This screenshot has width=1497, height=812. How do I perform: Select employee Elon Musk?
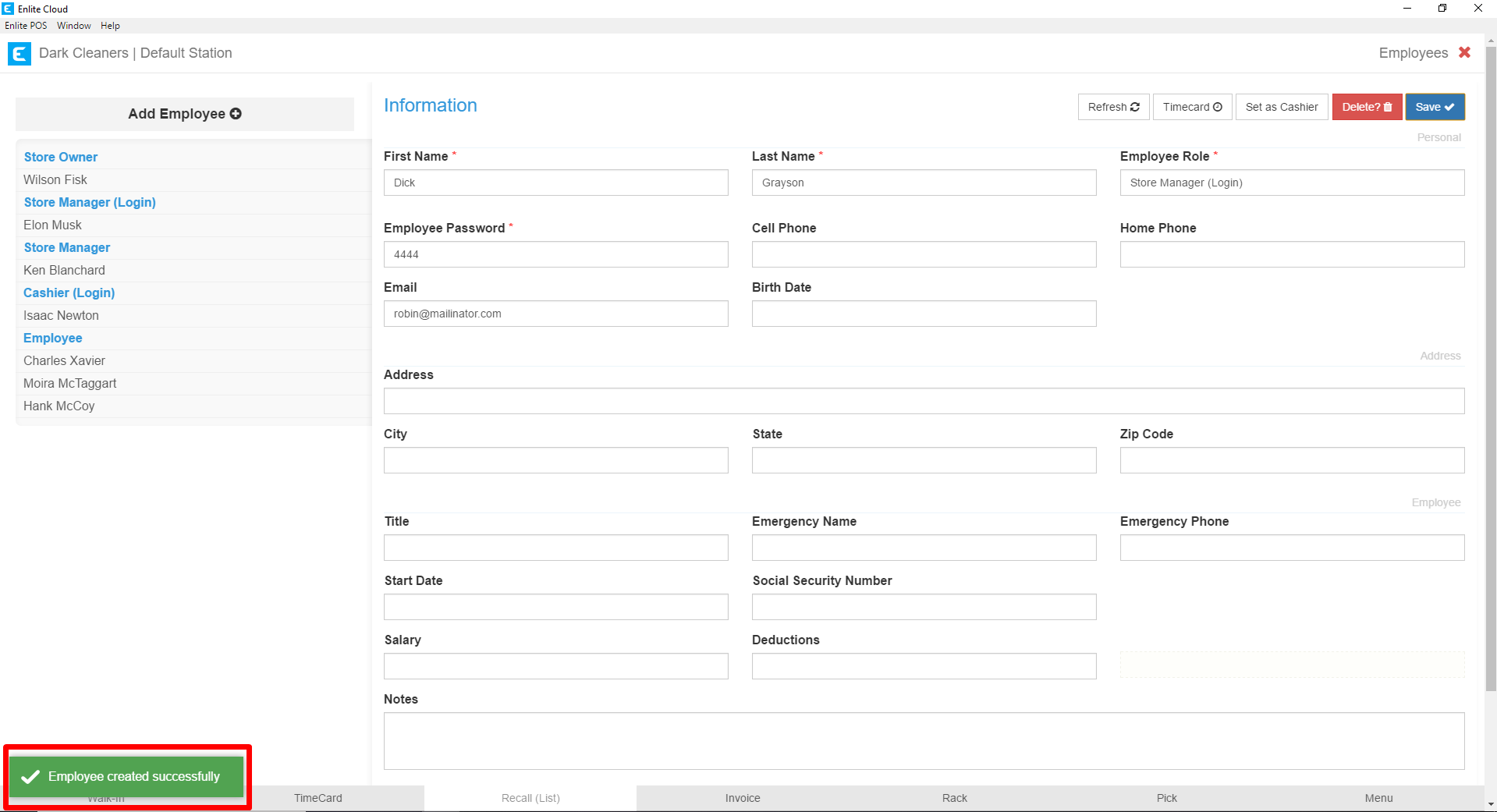[x=193, y=225]
